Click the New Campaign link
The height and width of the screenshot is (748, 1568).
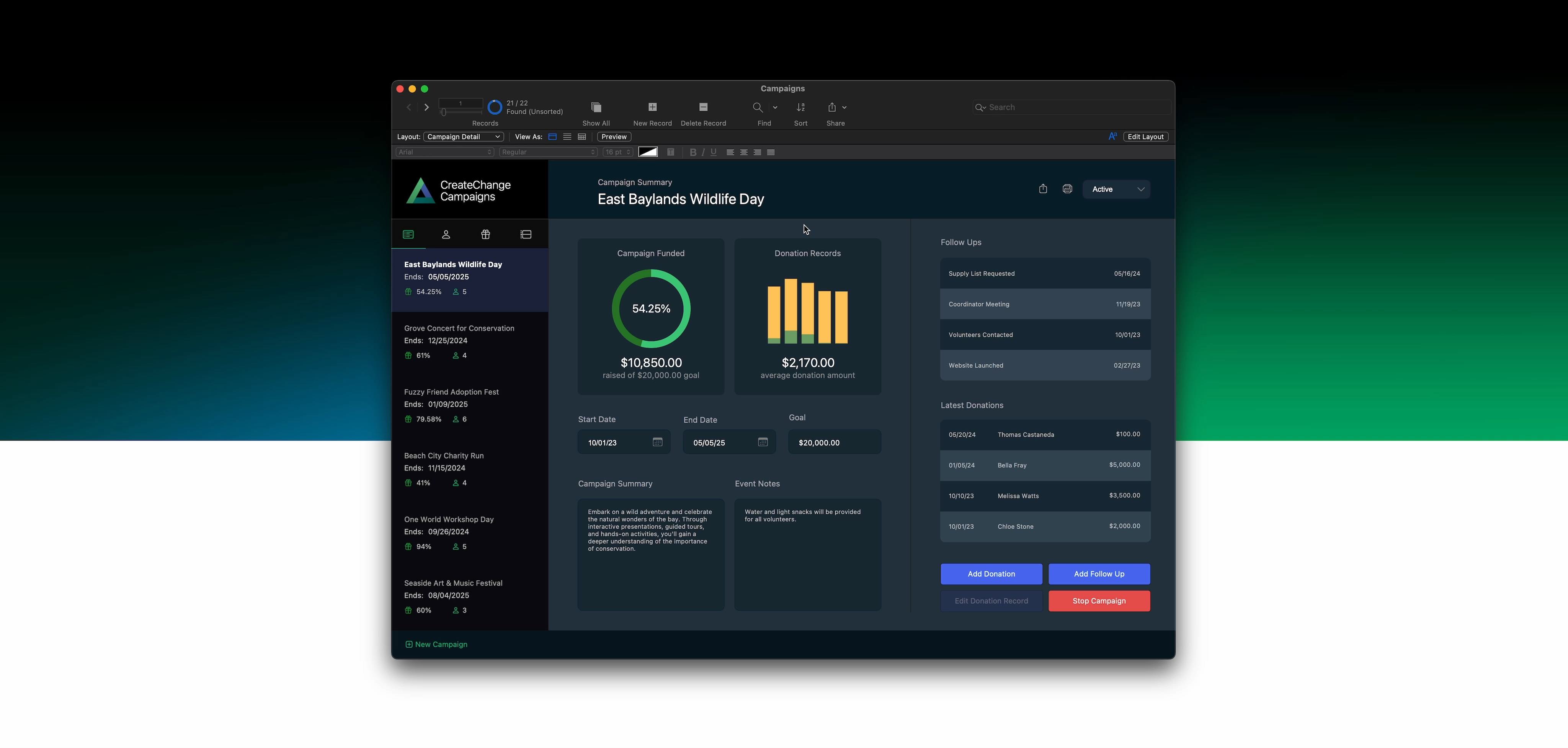[436, 645]
